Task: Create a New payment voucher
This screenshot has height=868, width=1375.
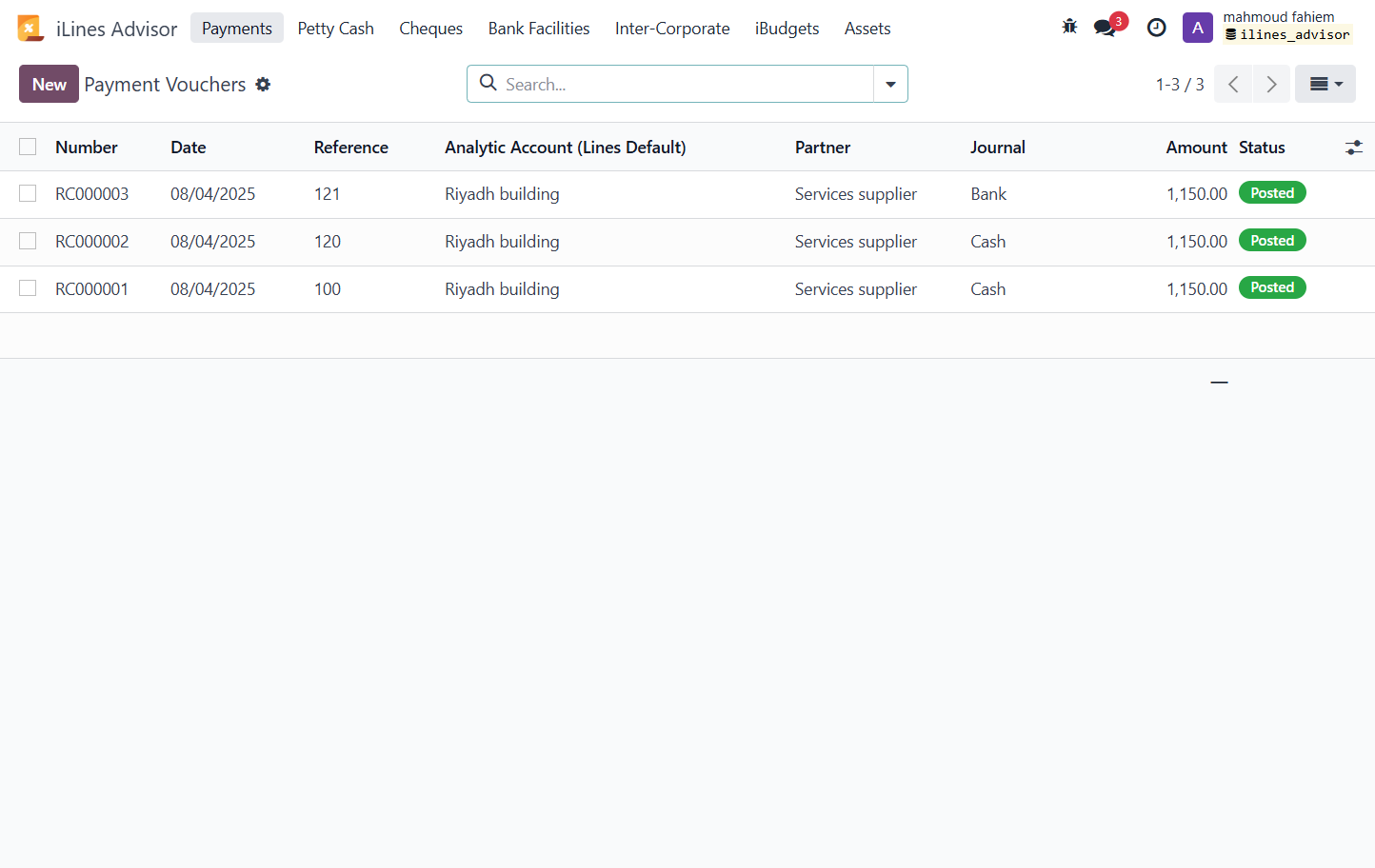Action: 49,84
